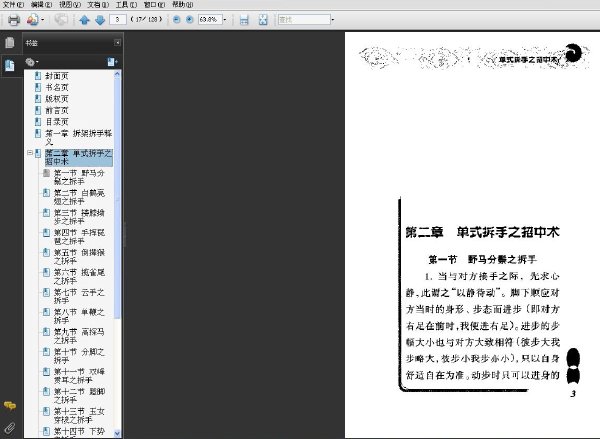Click bookmark icon beside 目录页
Viewport: 600px width, 439px height.
[38, 122]
